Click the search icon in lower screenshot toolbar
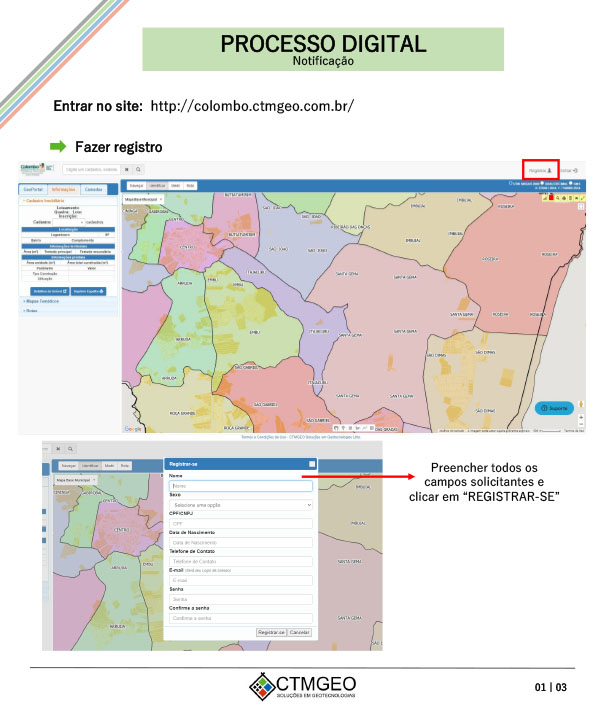 pos(70,449)
